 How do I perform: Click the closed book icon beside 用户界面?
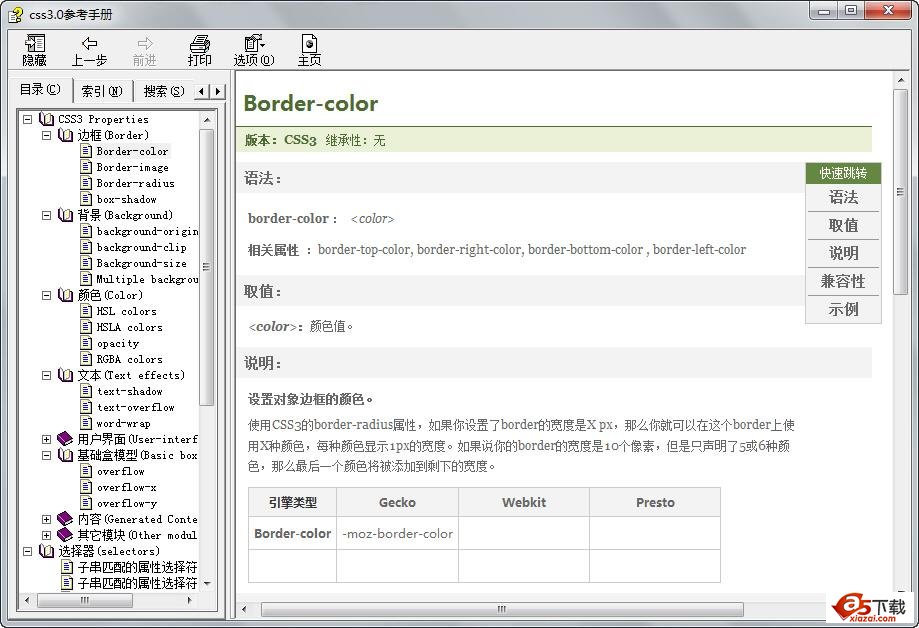[x=65, y=439]
